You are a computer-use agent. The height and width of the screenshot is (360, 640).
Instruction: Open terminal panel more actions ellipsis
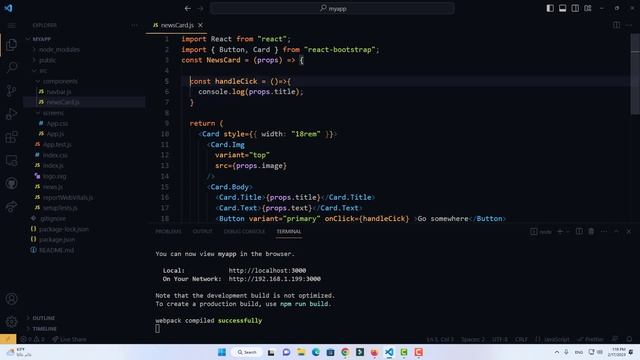[x=604, y=231]
